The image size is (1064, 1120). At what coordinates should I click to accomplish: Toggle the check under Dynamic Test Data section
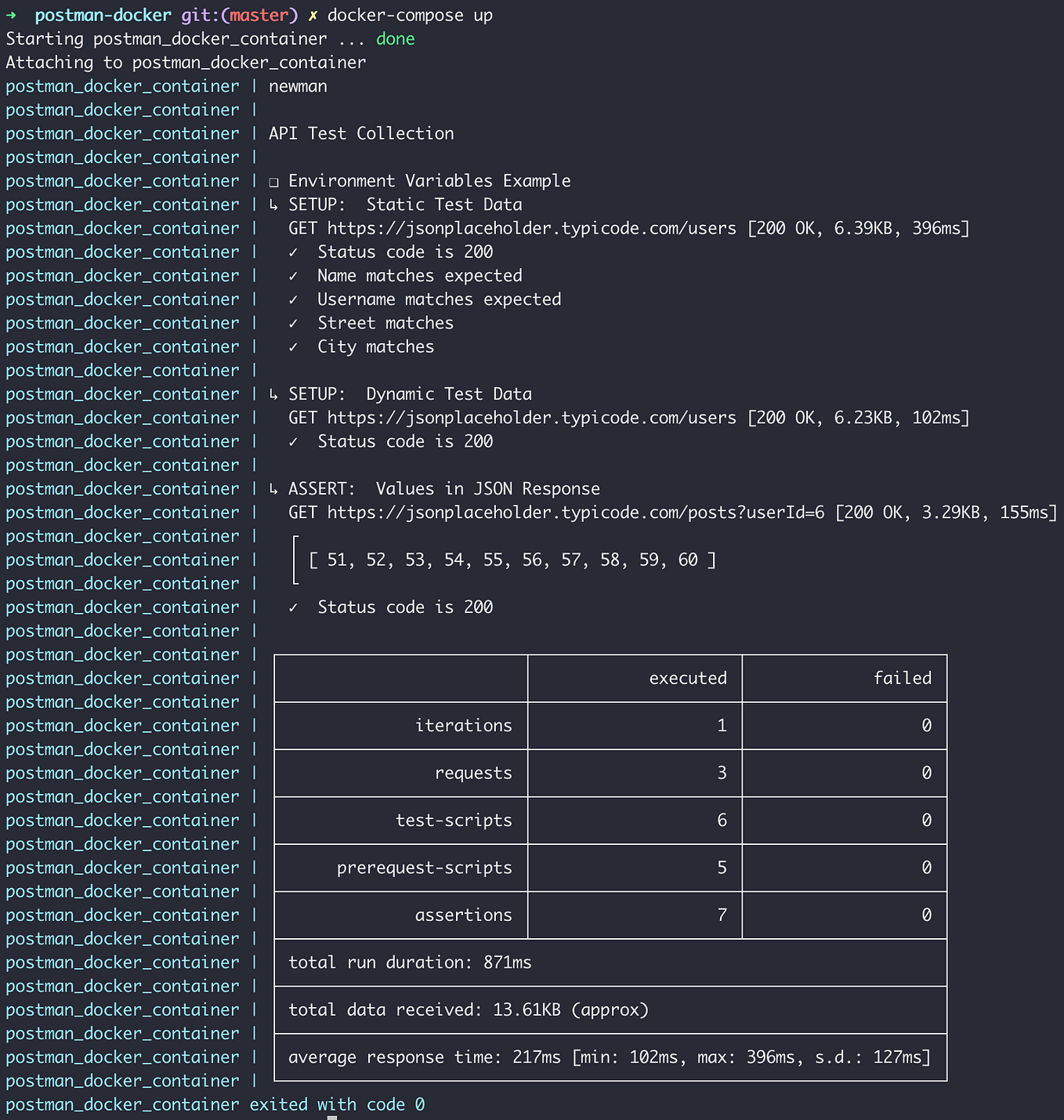tap(294, 441)
